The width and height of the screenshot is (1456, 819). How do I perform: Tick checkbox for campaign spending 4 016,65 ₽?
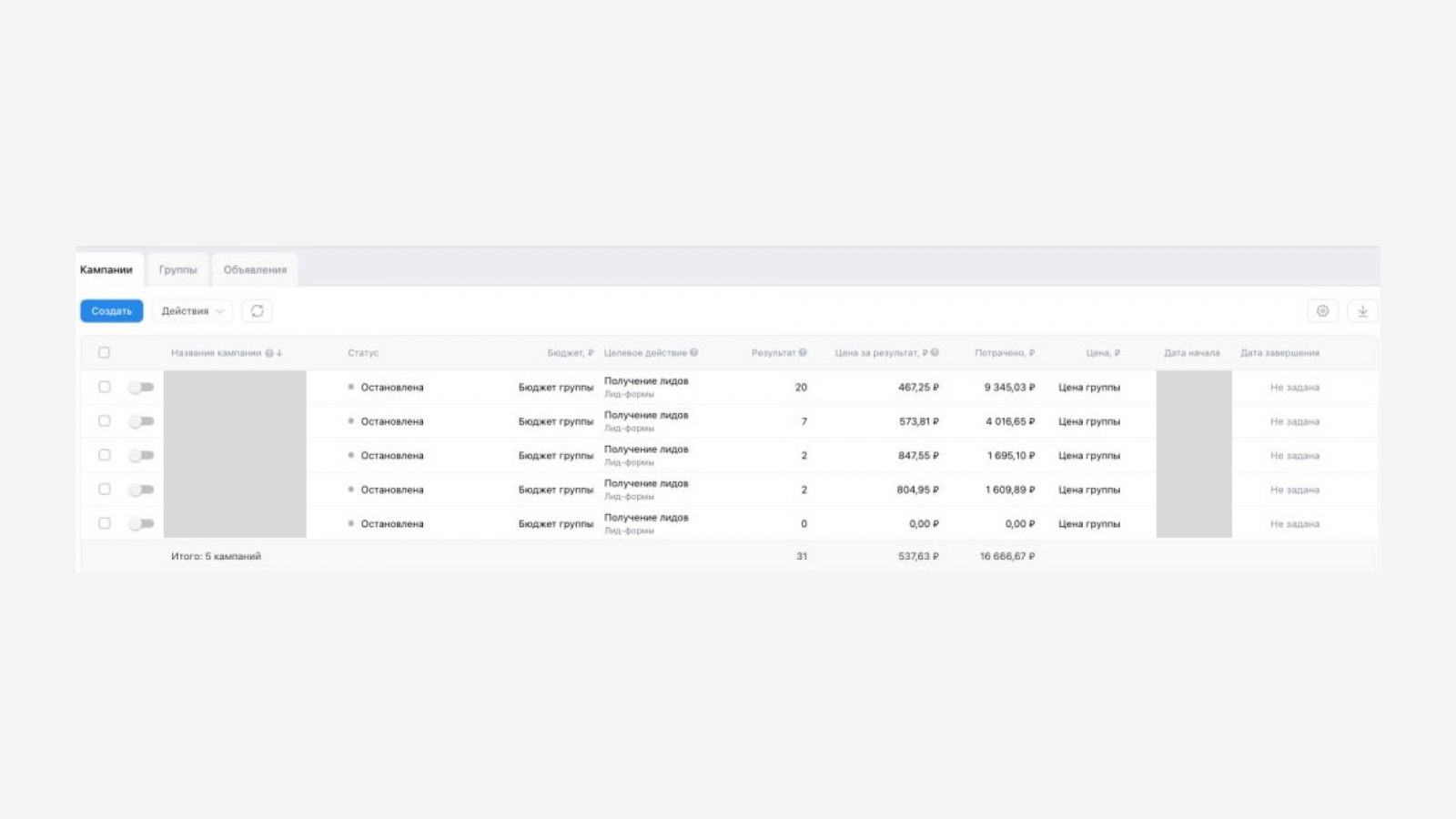pyautogui.click(x=105, y=421)
